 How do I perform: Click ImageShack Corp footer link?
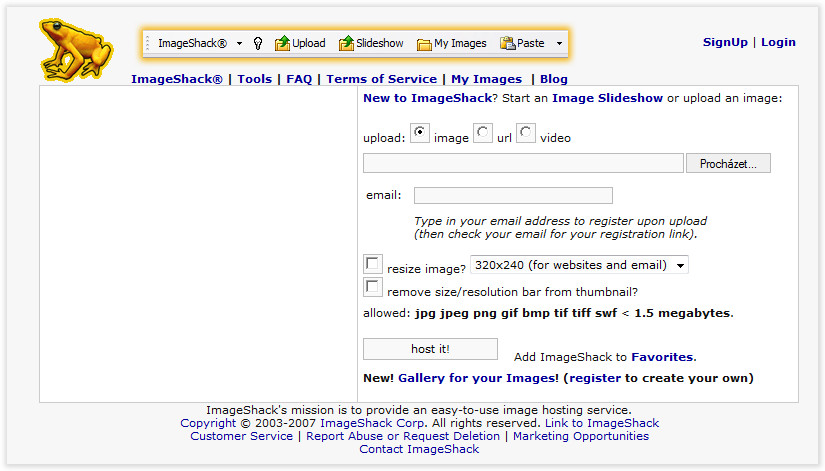click(372, 423)
